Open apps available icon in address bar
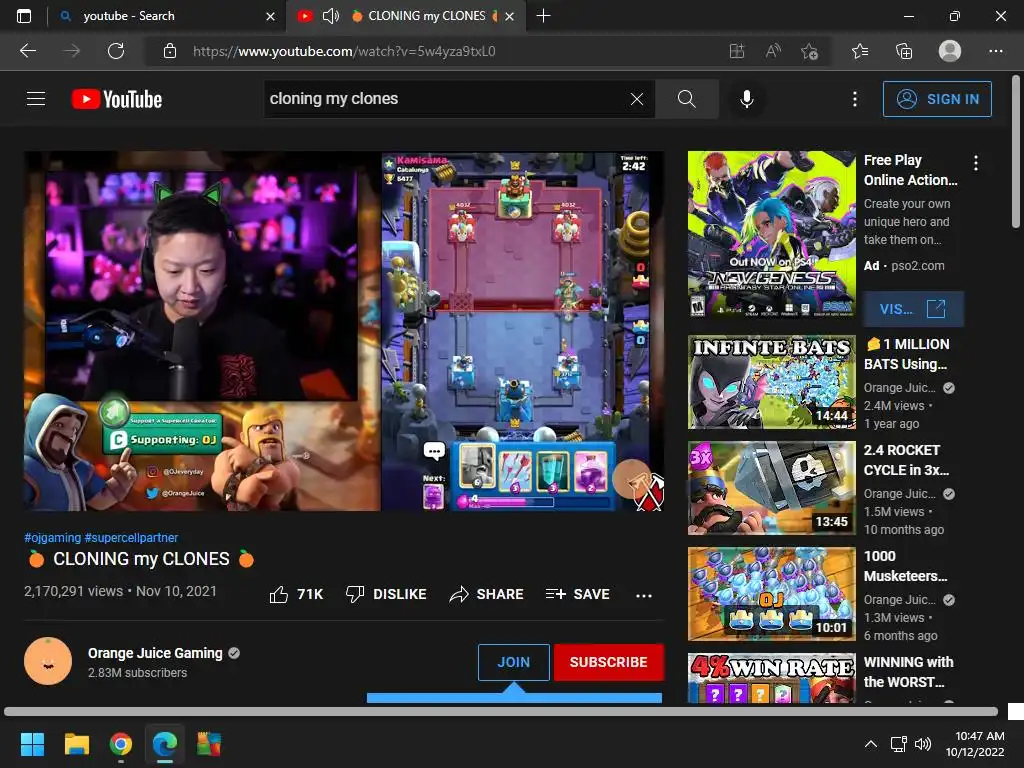The image size is (1024, 768). tap(737, 51)
